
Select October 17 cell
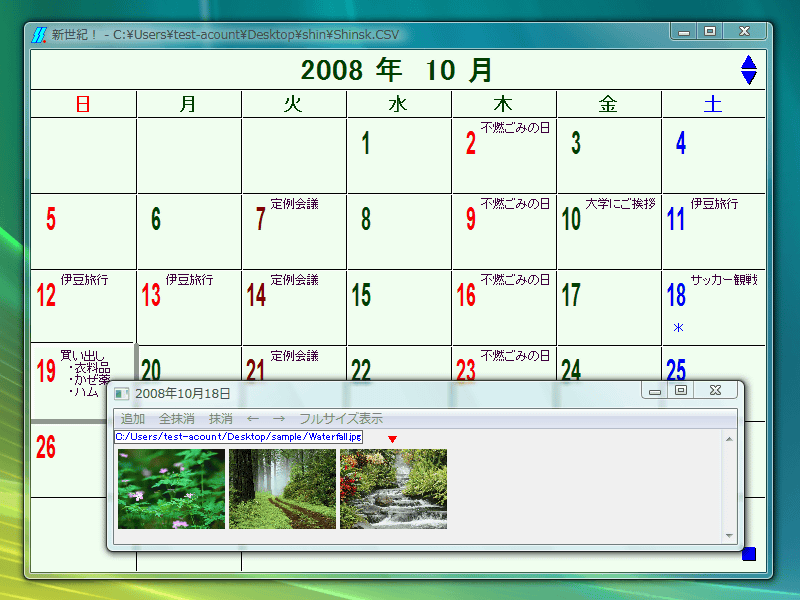609,308
